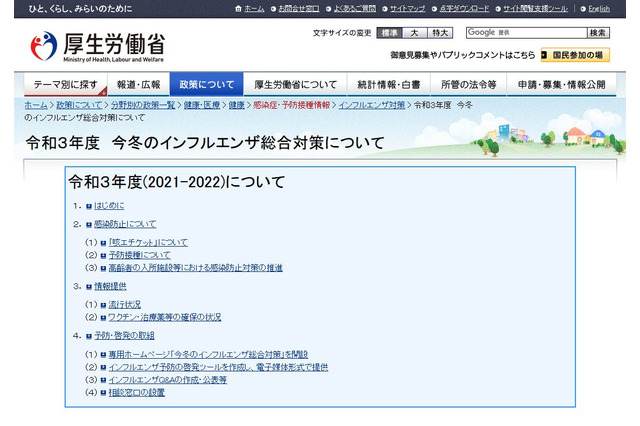Open ワクチン・治療薬等の確保の状況 link
The image size is (640, 426).
(164, 318)
